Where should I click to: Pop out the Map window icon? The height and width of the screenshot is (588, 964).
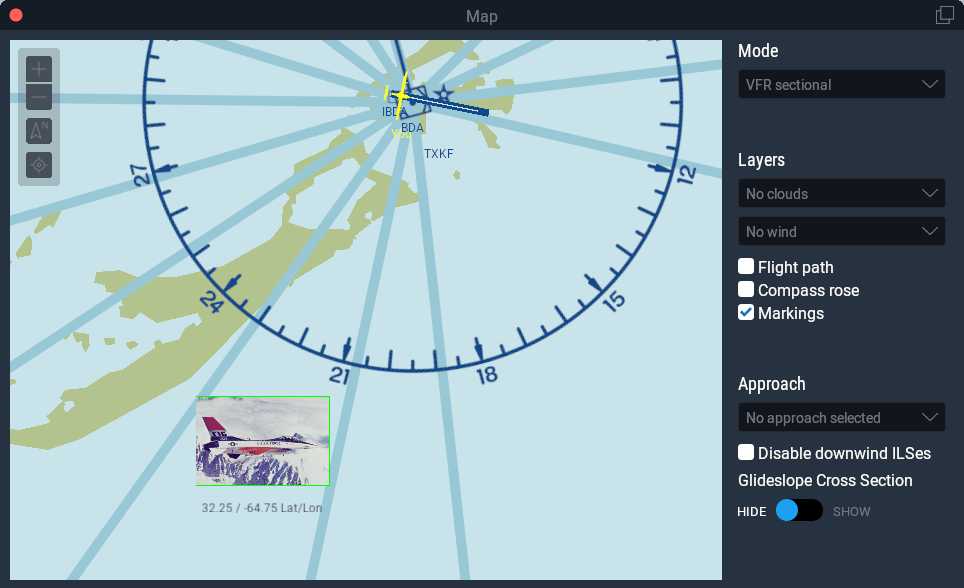[x=944, y=15]
